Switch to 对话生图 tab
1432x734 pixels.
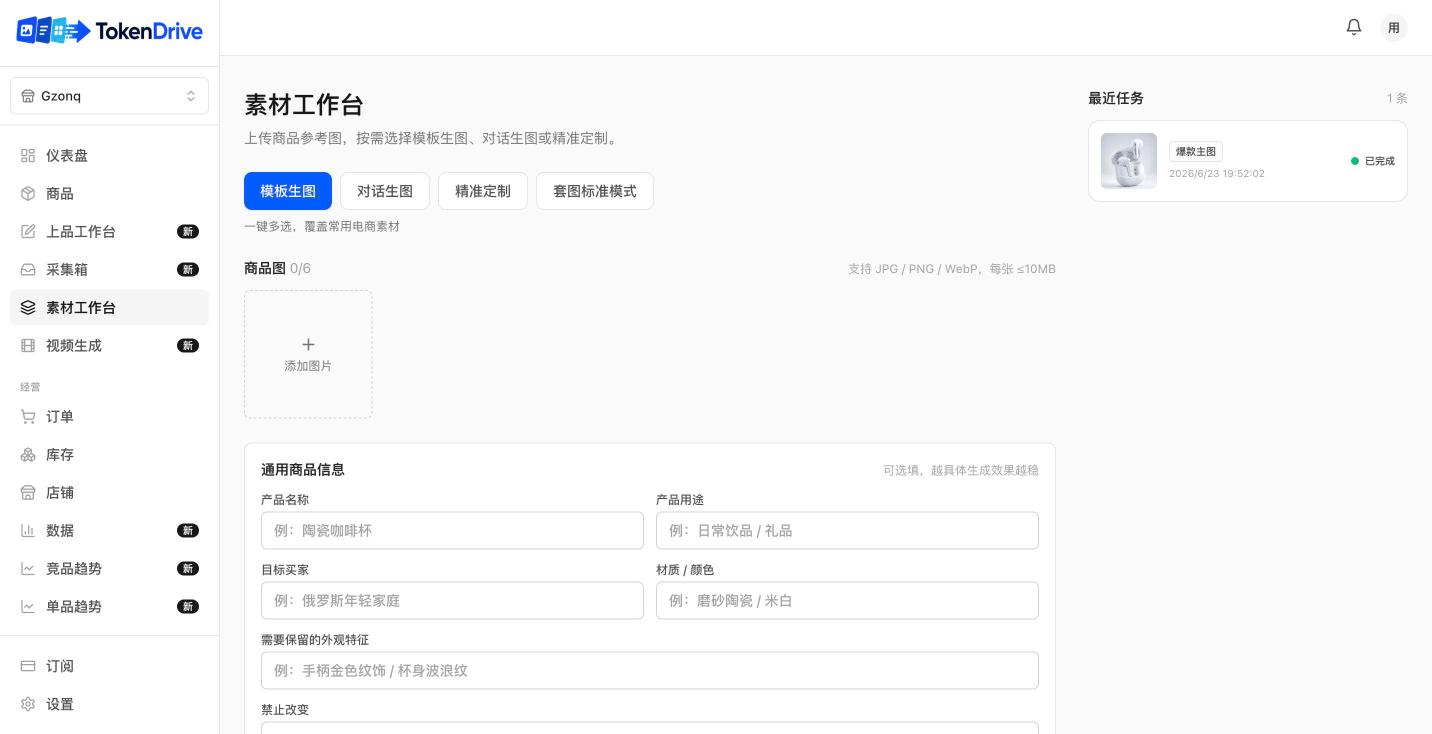(385, 191)
